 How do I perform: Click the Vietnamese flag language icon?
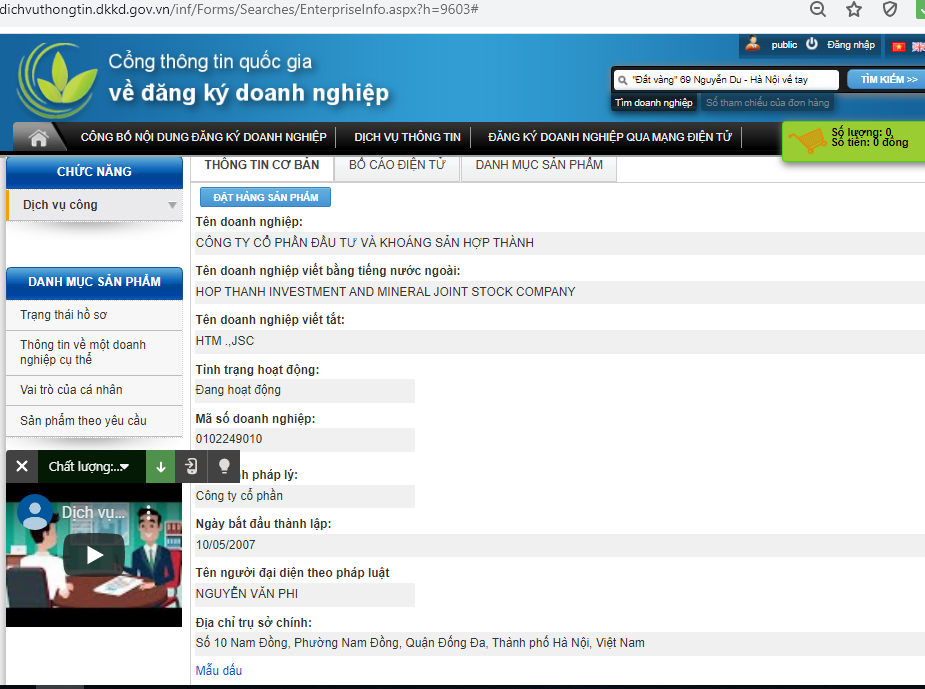pyautogui.click(x=898, y=46)
